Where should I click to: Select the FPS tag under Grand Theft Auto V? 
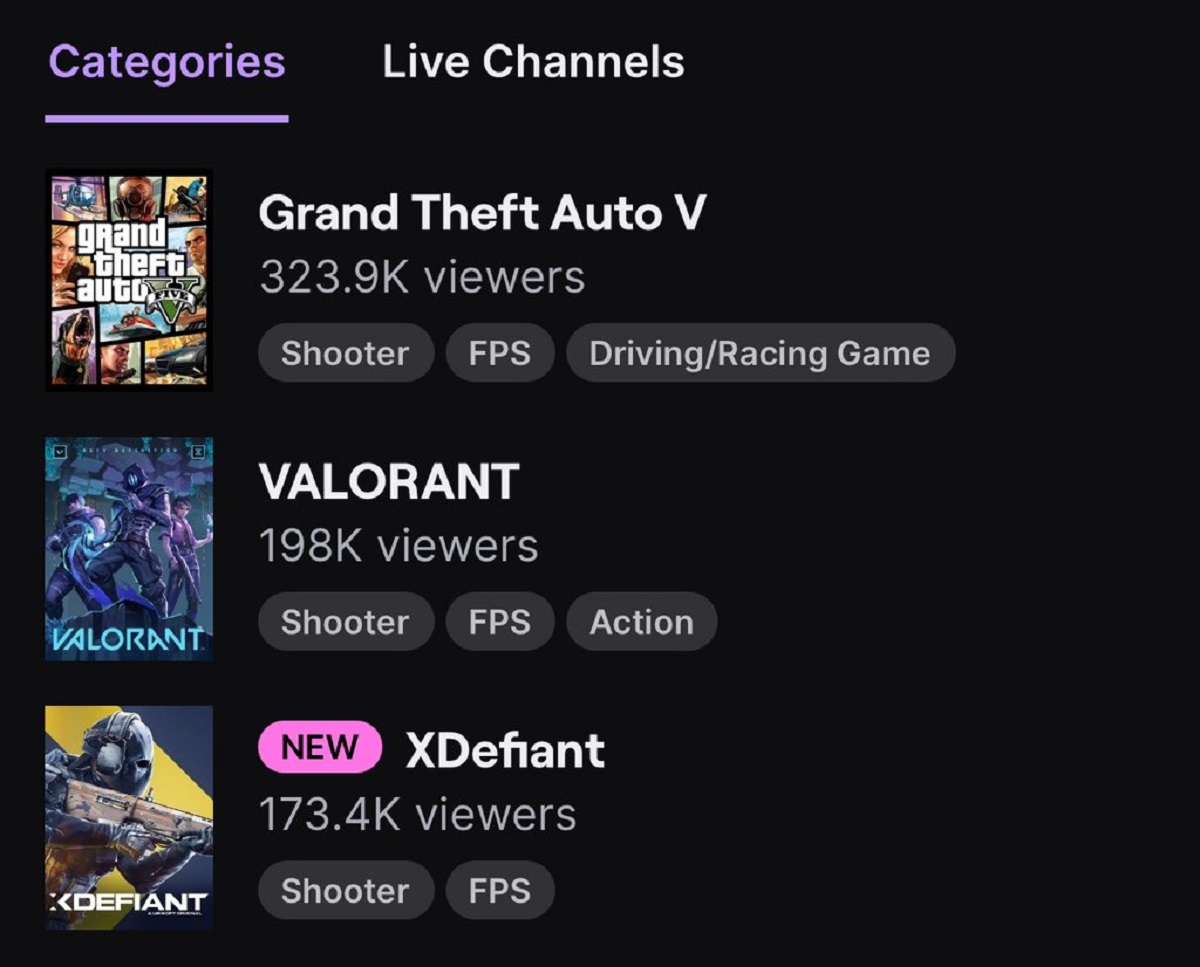pyautogui.click(x=499, y=353)
